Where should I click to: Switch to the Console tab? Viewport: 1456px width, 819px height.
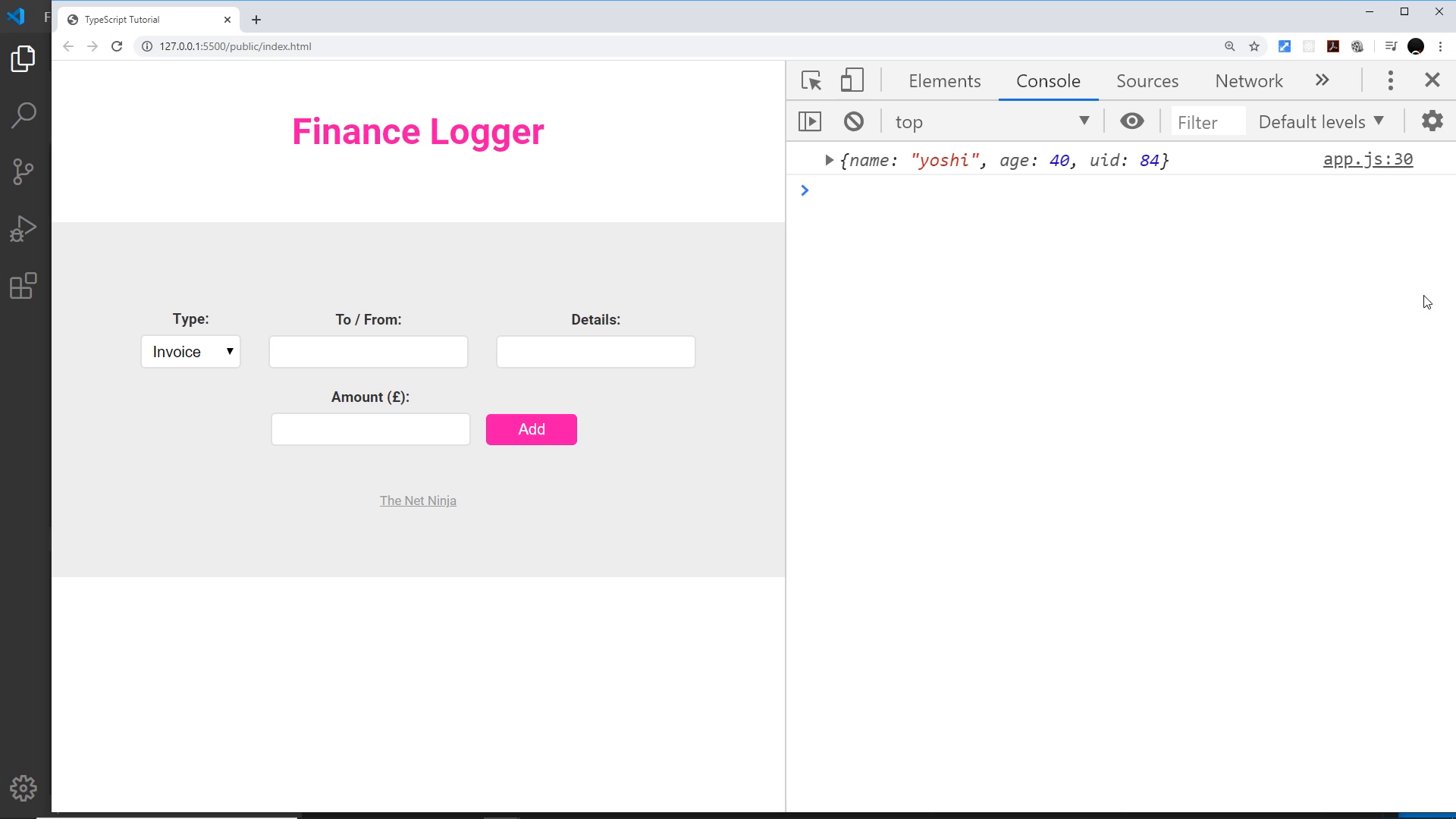[x=1048, y=80]
